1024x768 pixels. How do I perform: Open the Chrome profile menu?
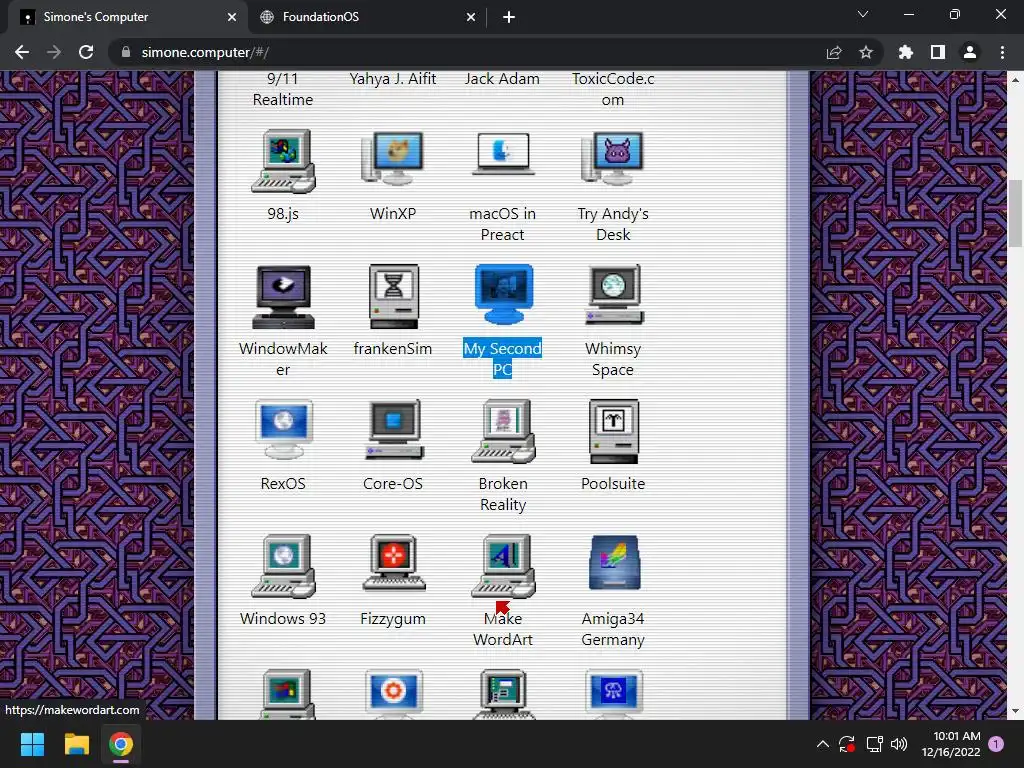(x=970, y=52)
